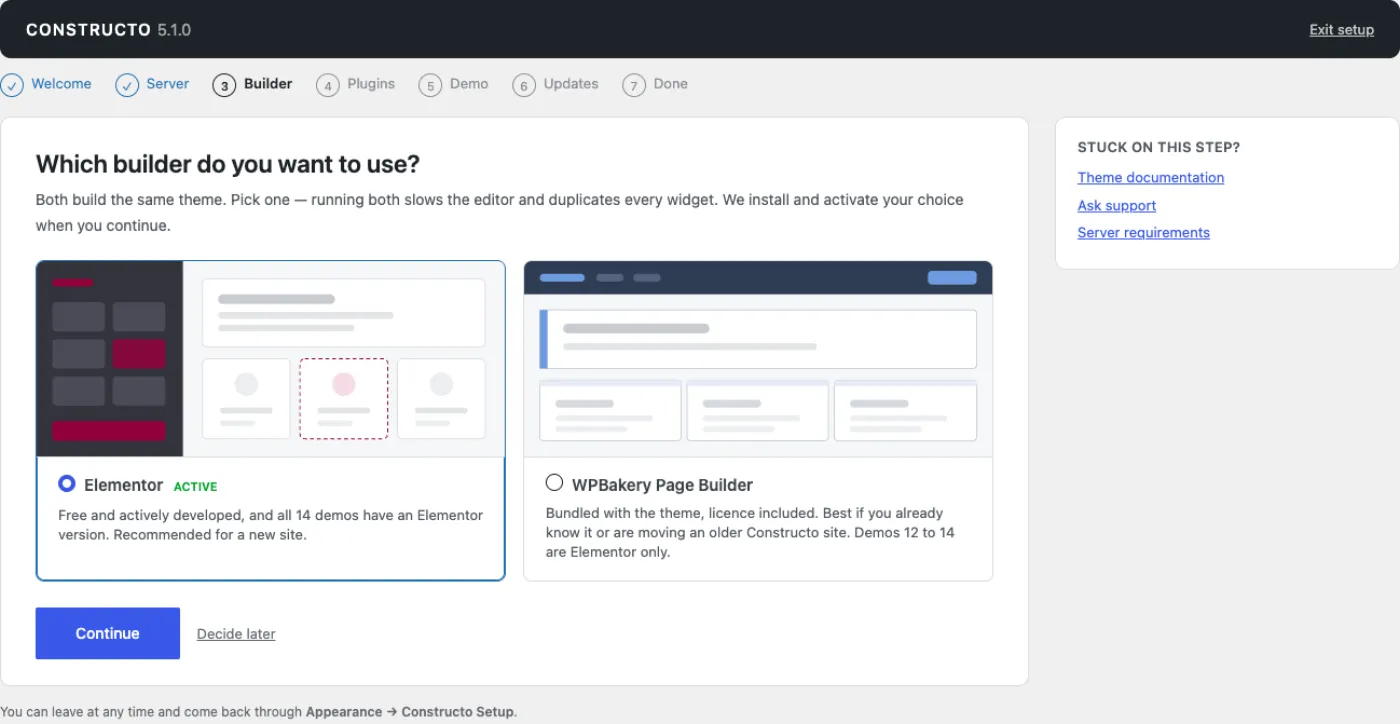Select the Elementor radio button
This screenshot has width=1400, height=724.
coord(67,484)
